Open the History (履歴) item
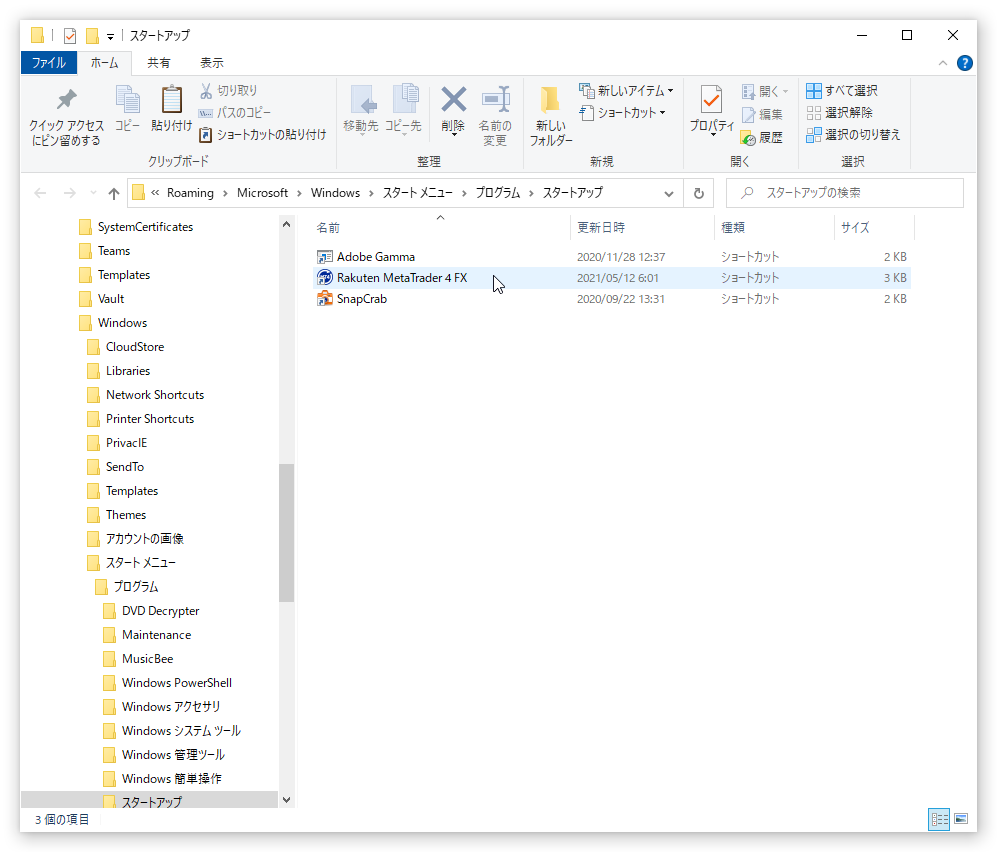The image size is (997, 852). [x=762, y=137]
